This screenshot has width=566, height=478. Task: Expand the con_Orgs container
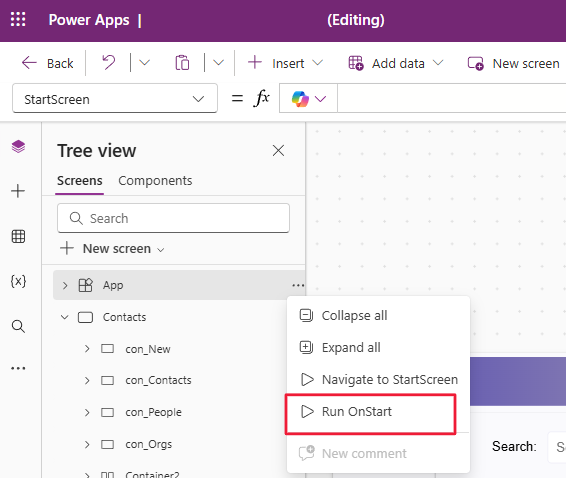pos(87,444)
